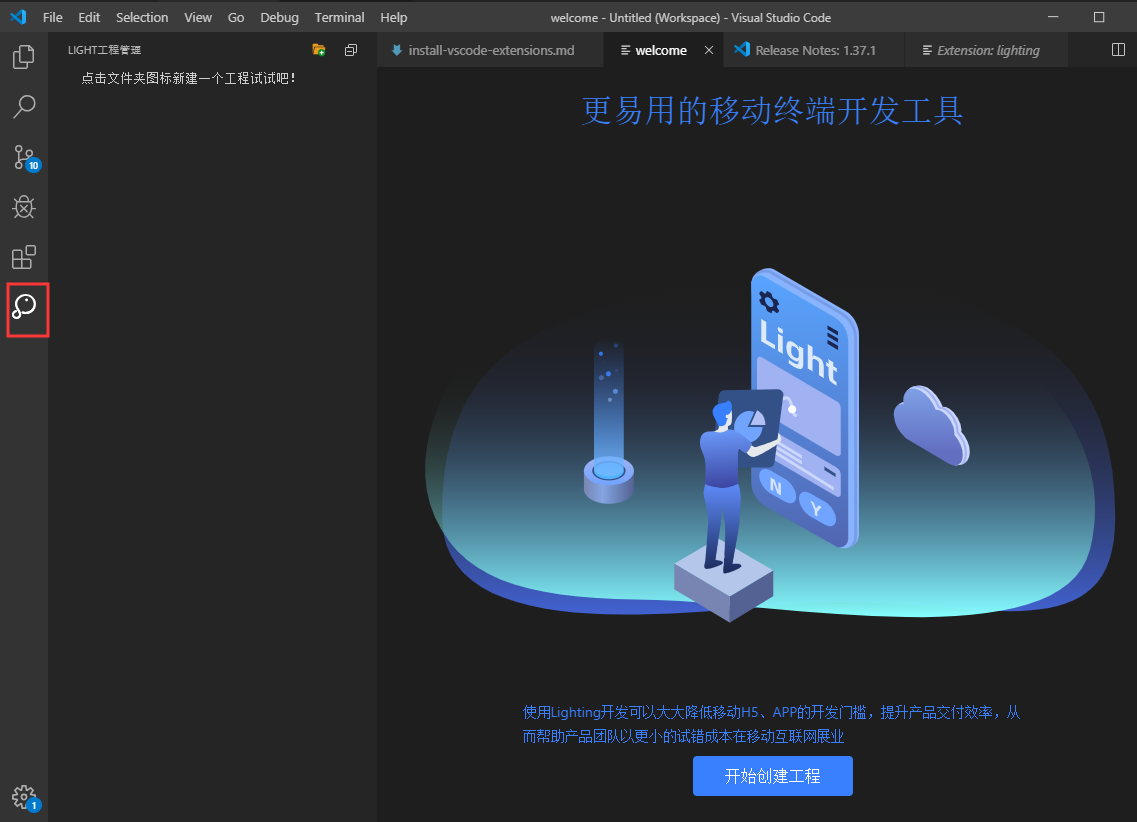Open the Extensions view icon
Viewport: 1137px width, 822px height.
pos(24,257)
